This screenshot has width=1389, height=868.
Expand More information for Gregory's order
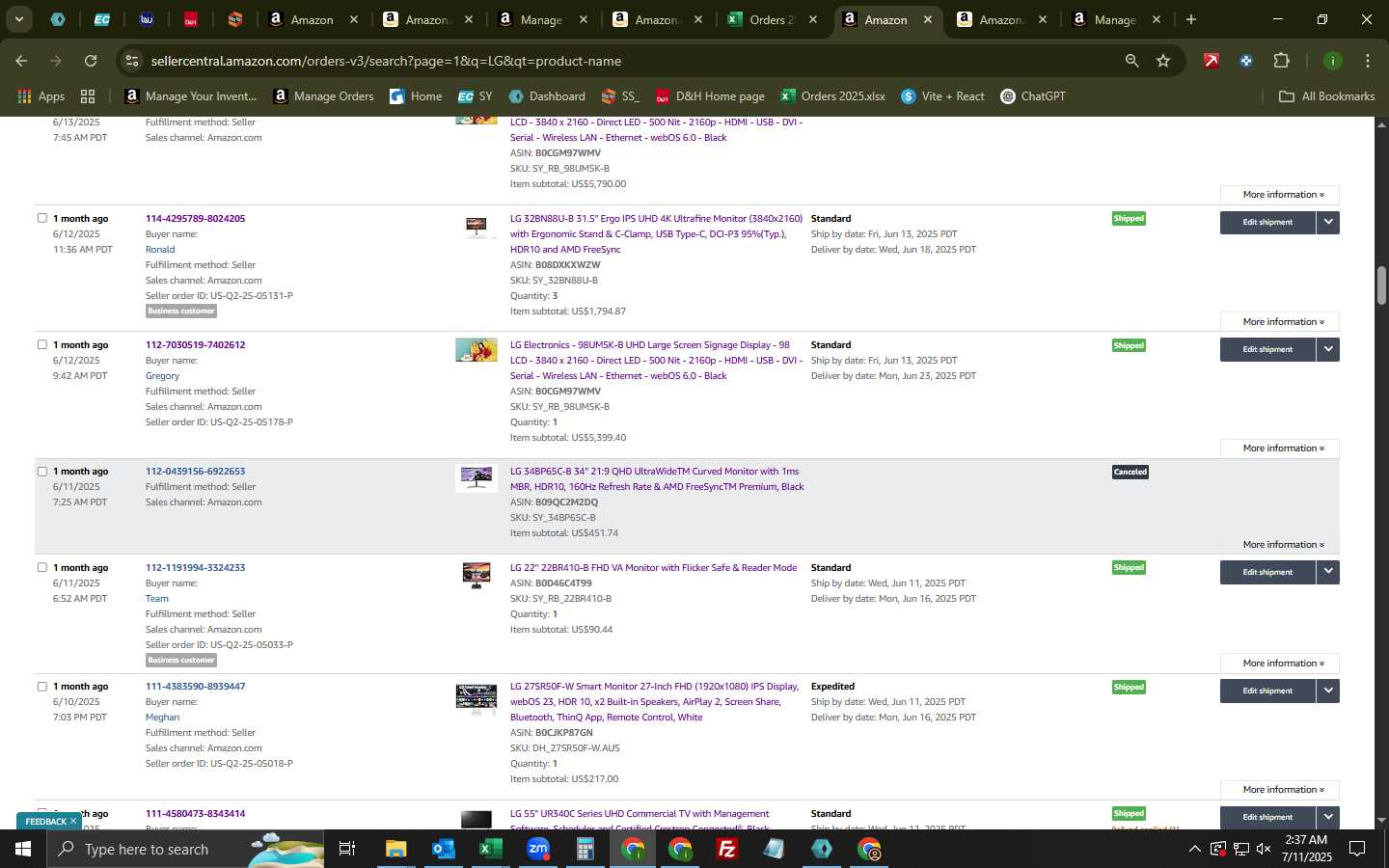pyautogui.click(x=1279, y=448)
